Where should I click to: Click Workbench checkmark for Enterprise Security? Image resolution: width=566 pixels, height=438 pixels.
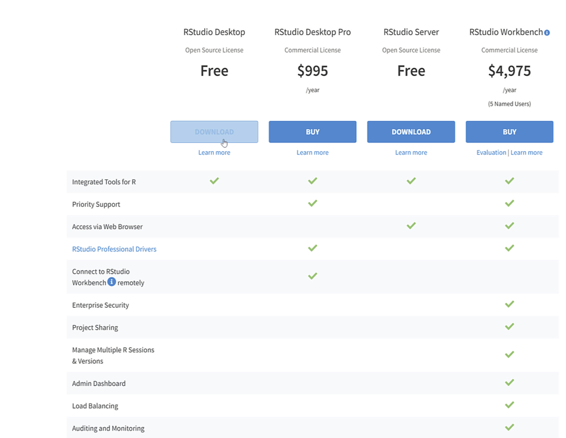(x=509, y=304)
